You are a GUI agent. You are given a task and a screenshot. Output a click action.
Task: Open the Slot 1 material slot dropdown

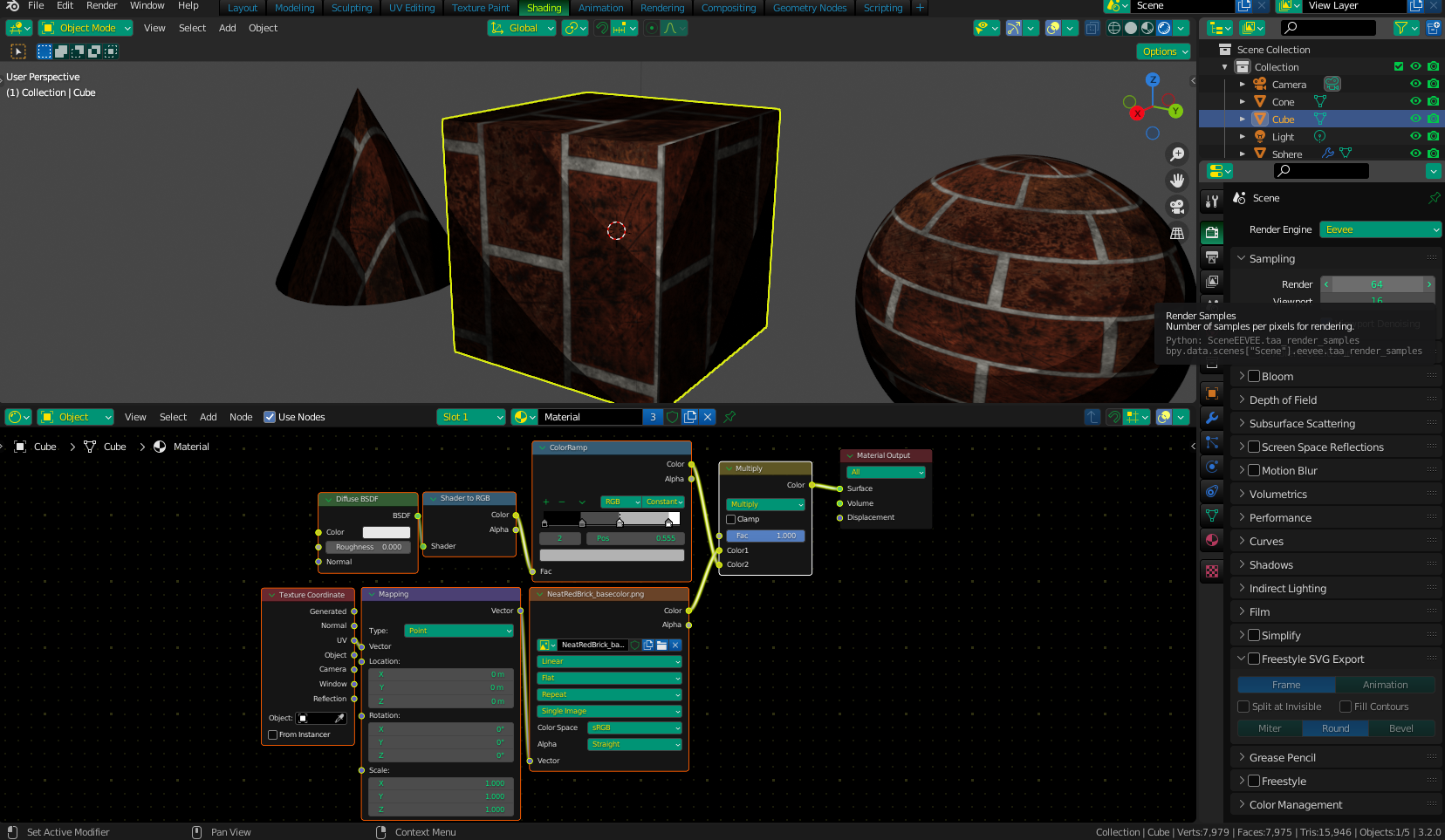click(x=471, y=417)
